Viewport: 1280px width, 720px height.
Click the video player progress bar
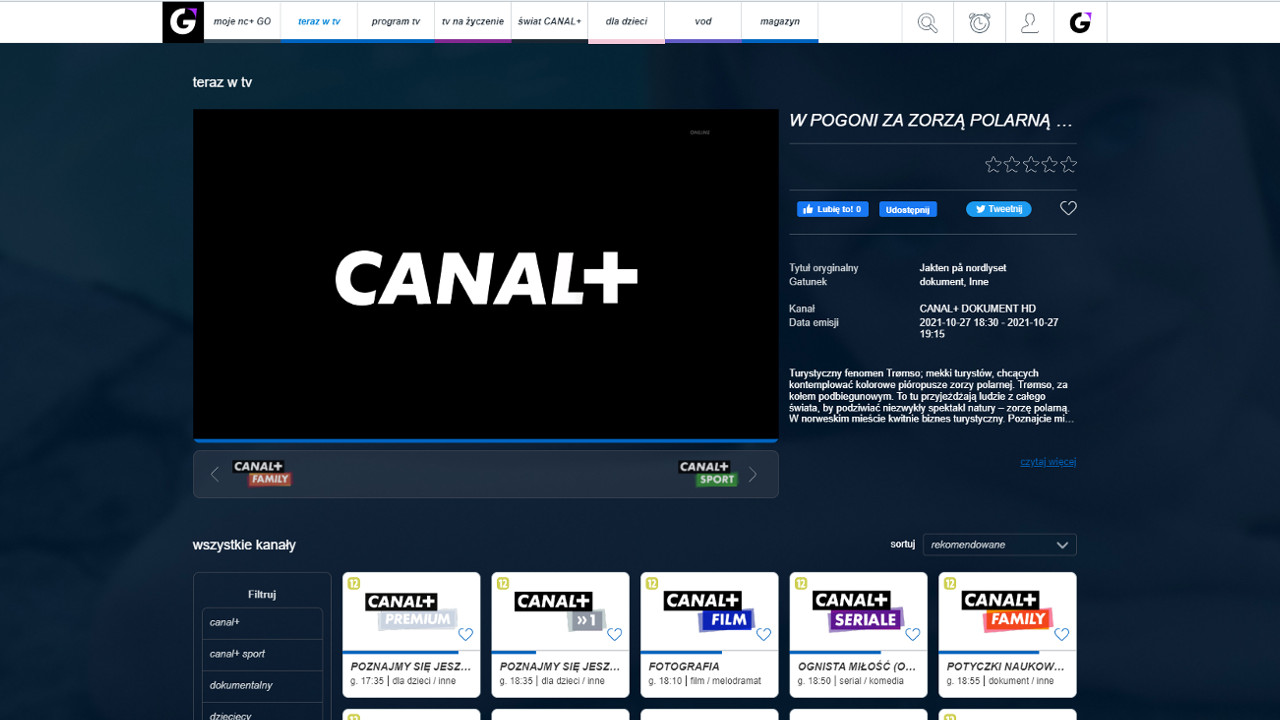click(x=485, y=439)
